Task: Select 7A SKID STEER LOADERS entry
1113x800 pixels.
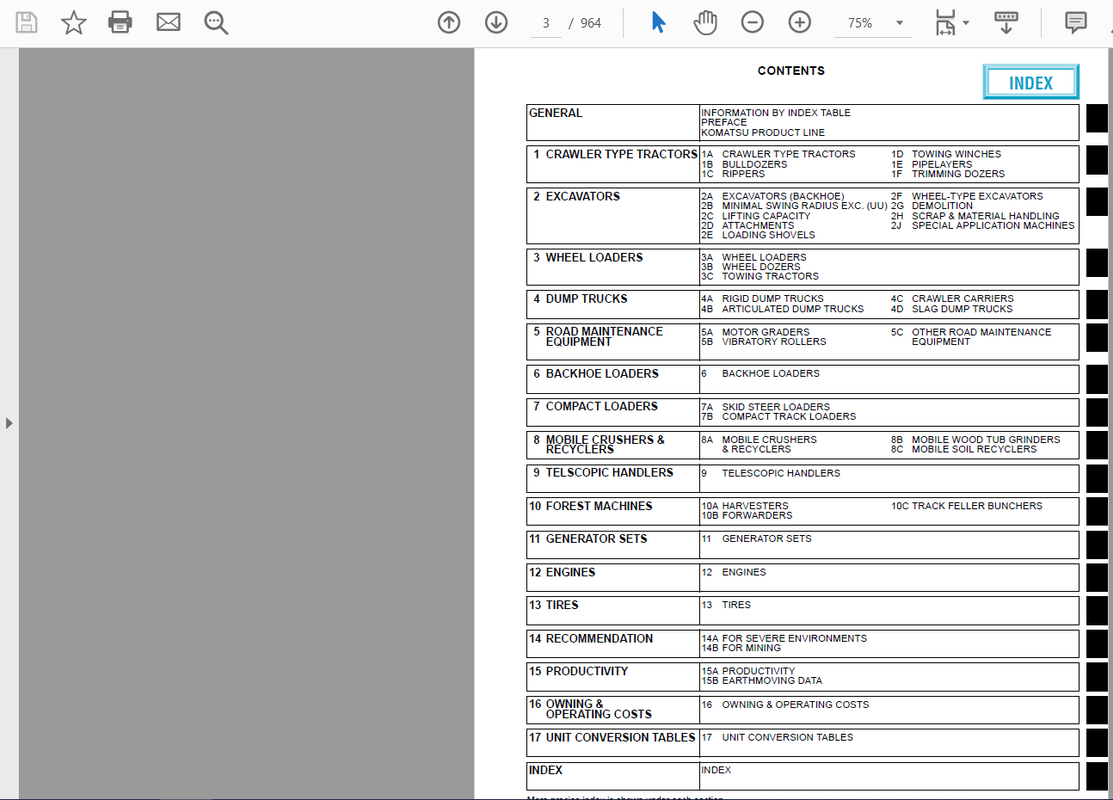Action: point(765,407)
